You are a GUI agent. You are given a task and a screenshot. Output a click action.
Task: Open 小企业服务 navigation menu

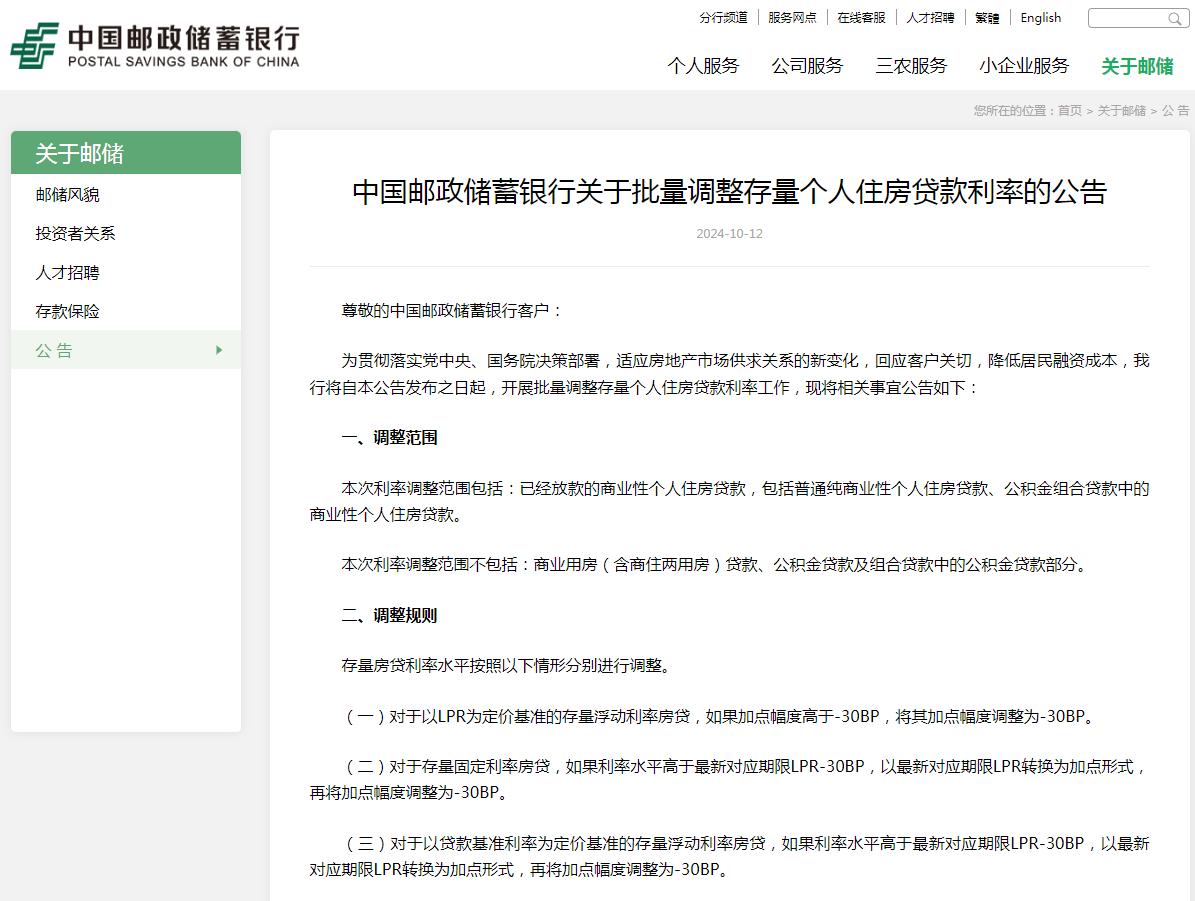tap(1024, 66)
